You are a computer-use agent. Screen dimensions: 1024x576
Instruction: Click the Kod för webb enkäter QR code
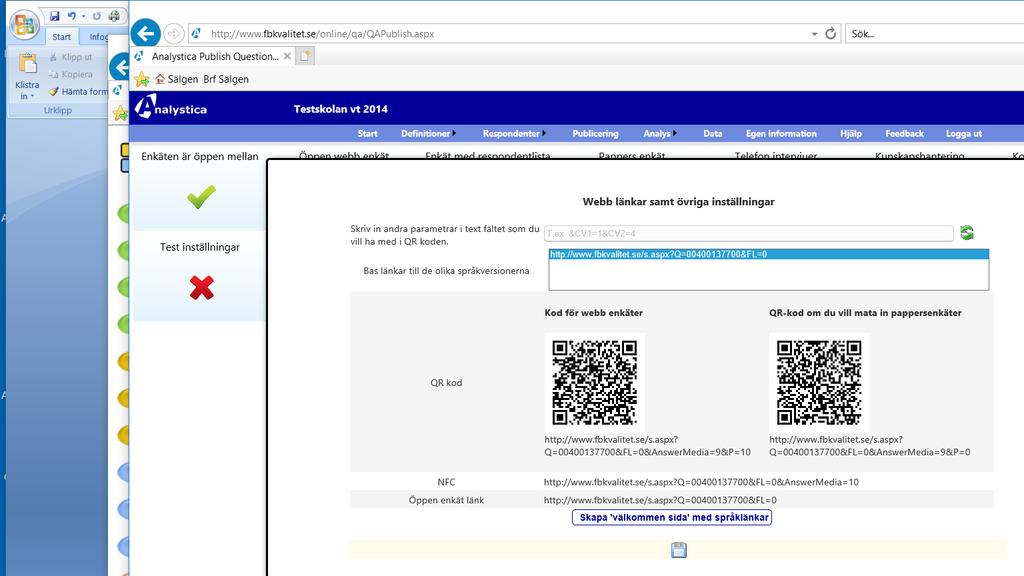tap(594, 382)
